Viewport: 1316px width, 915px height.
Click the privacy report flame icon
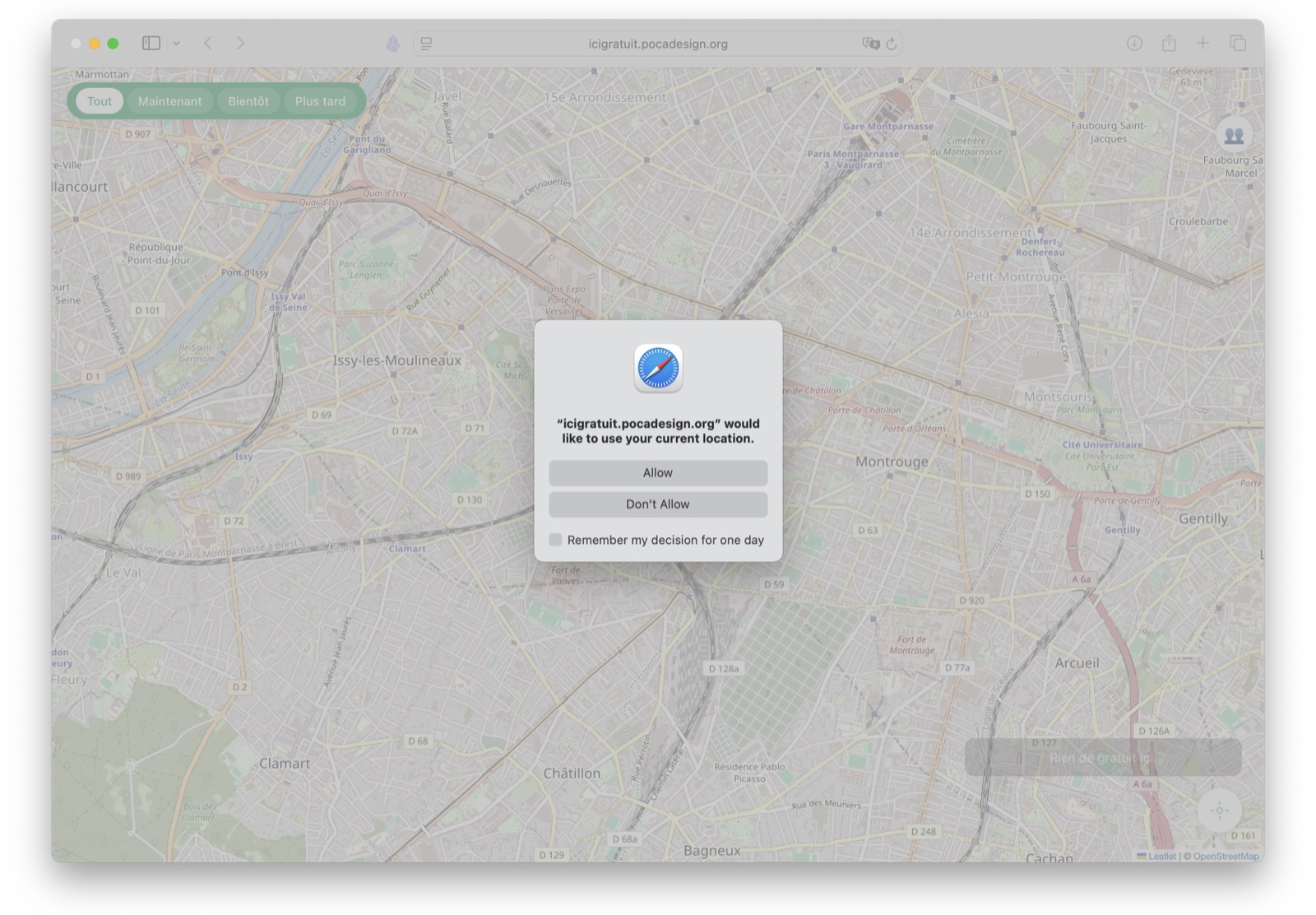[x=393, y=44]
